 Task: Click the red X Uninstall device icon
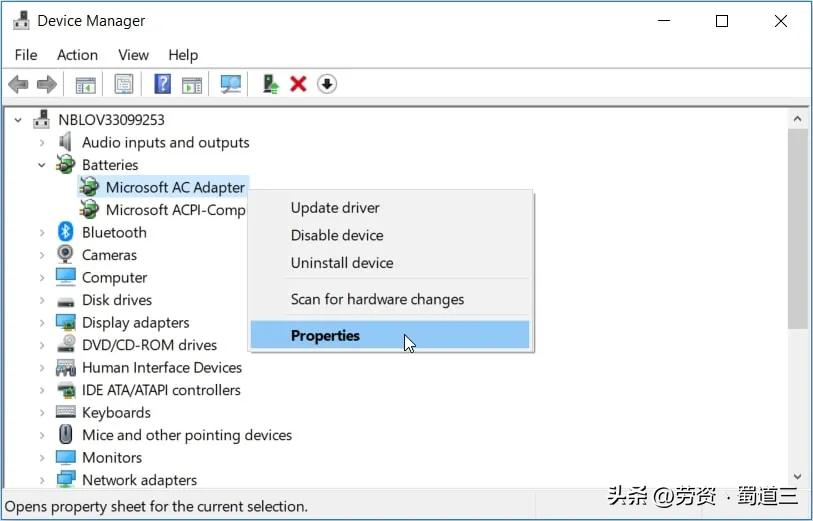298,84
